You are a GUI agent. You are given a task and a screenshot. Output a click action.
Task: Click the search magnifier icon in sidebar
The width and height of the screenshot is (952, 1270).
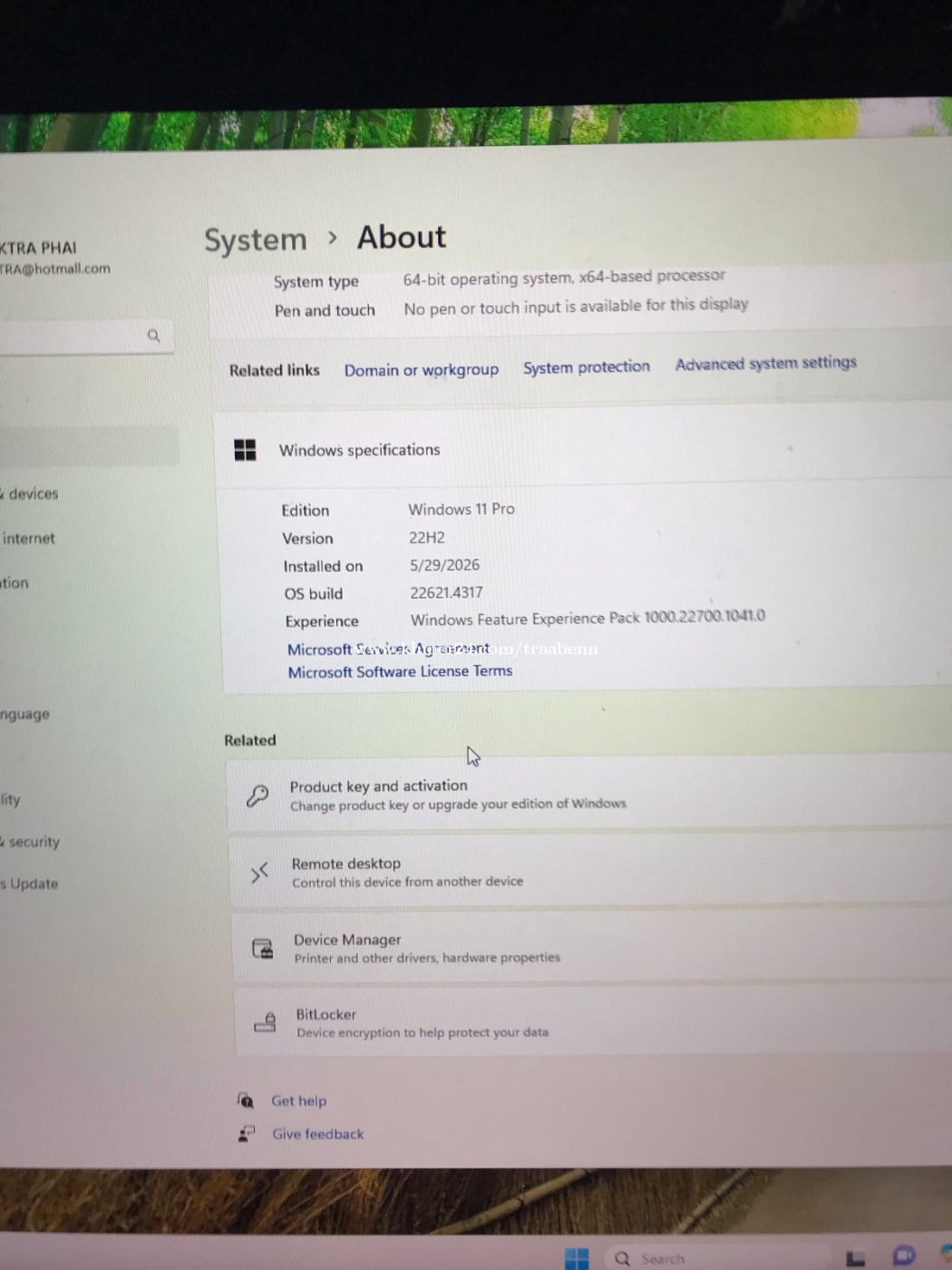click(x=153, y=336)
